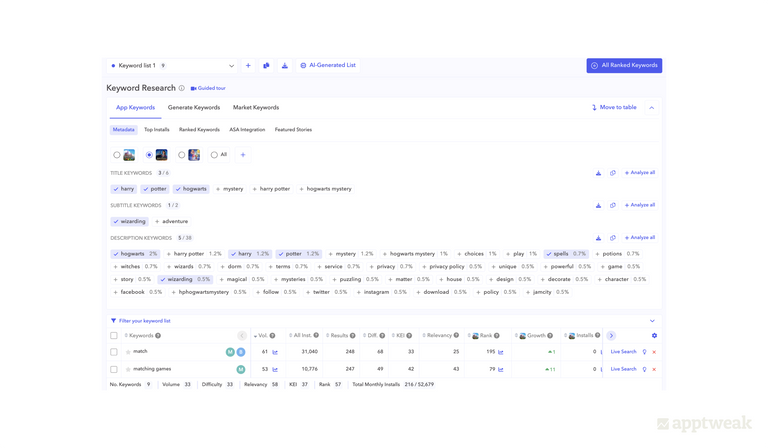Start the Guided tour
768x448 pixels.
tap(208, 88)
